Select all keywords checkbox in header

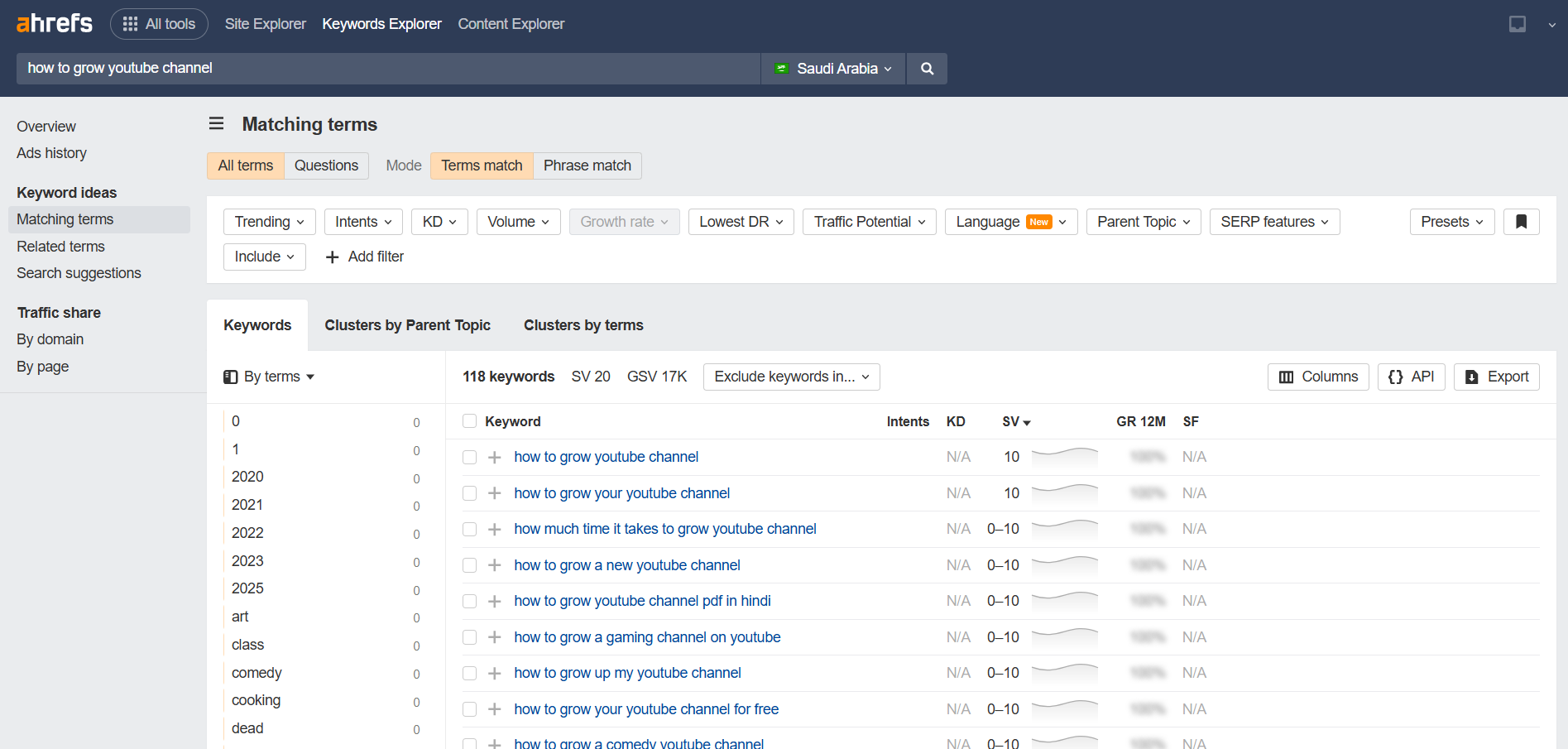click(x=469, y=421)
